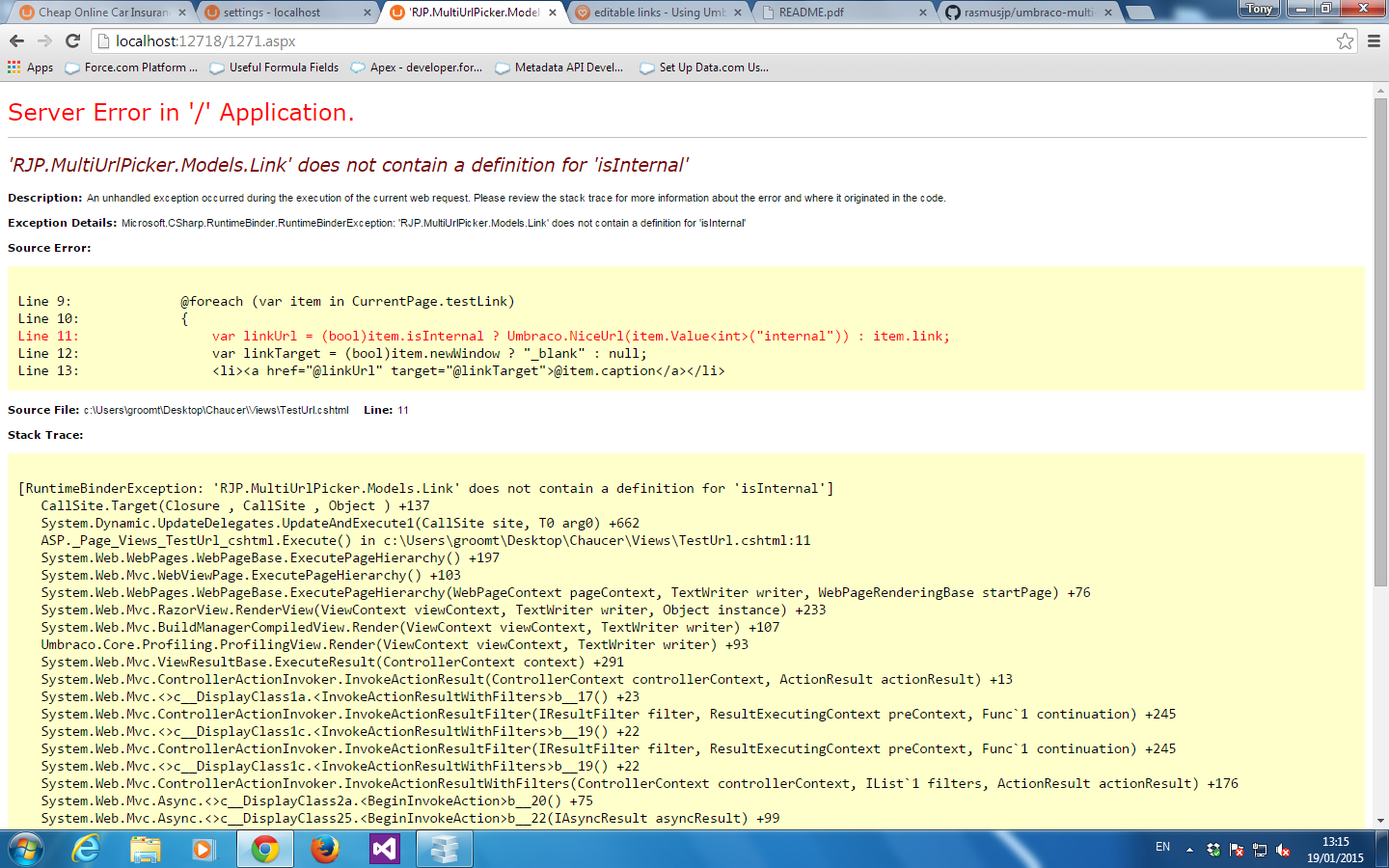Open Windows Explorer folder icon in taskbar

click(x=146, y=850)
